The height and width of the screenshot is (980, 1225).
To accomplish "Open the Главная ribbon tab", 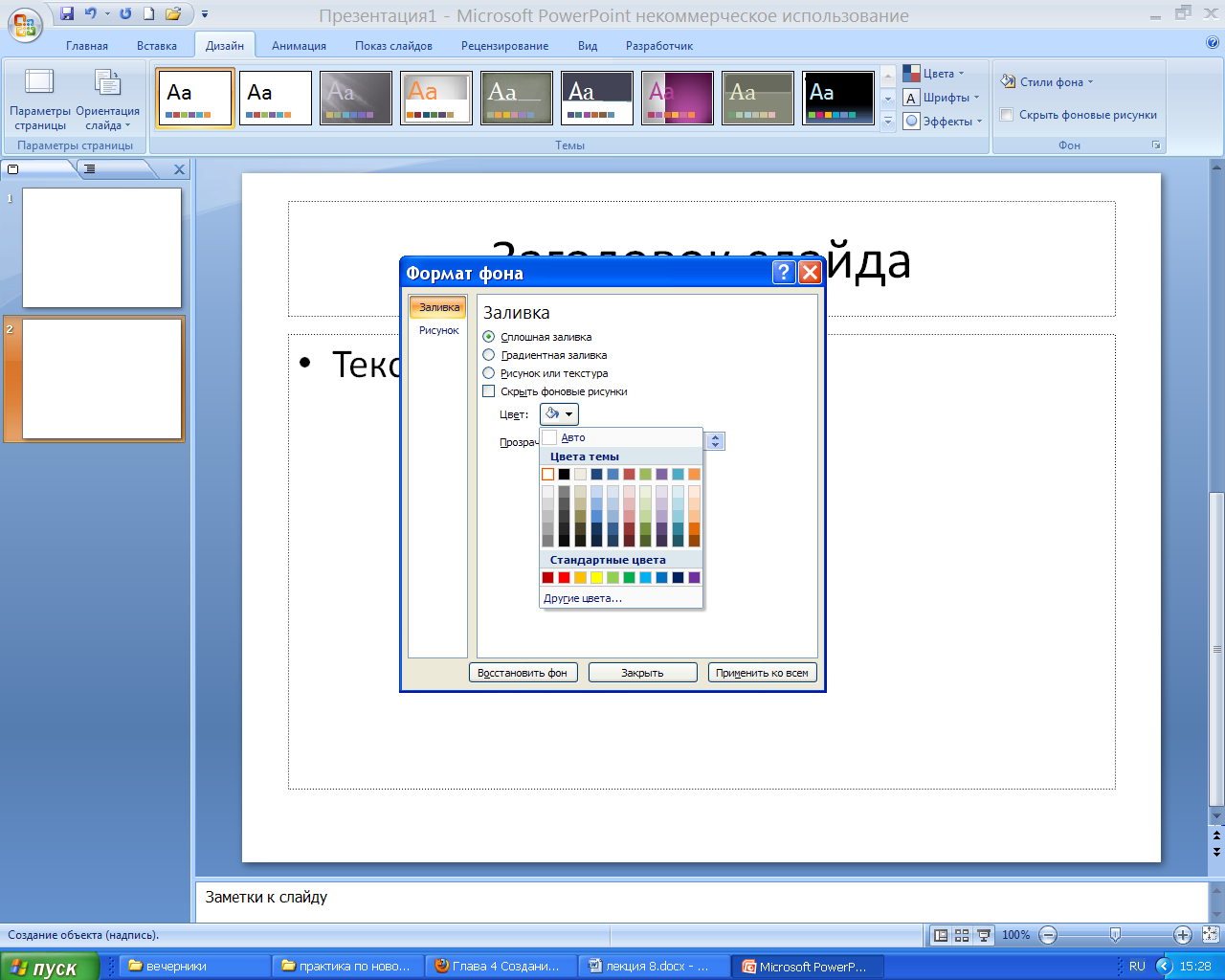I will coord(87,46).
